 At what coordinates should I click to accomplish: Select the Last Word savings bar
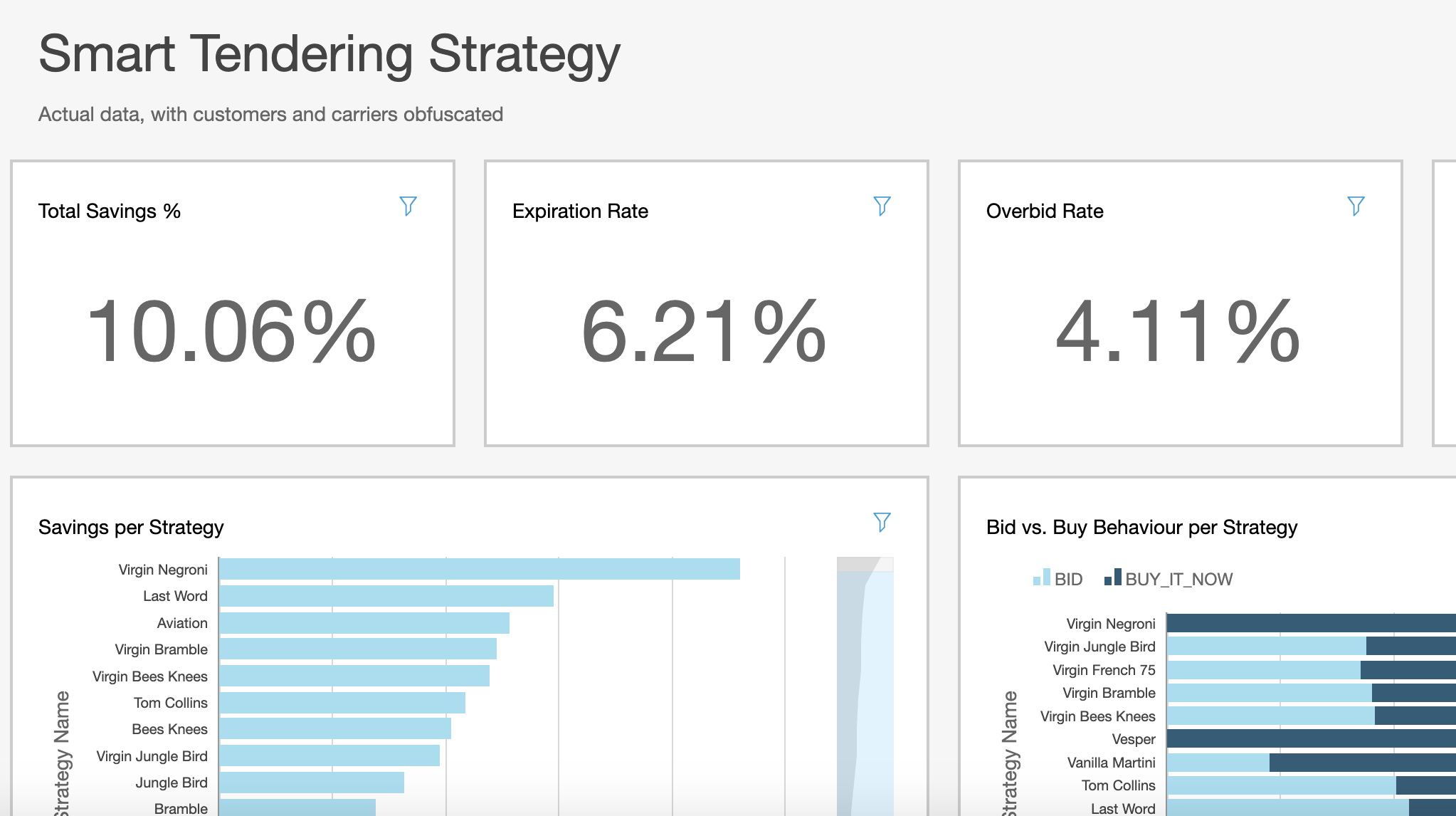pyautogui.click(x=386, y=596)
